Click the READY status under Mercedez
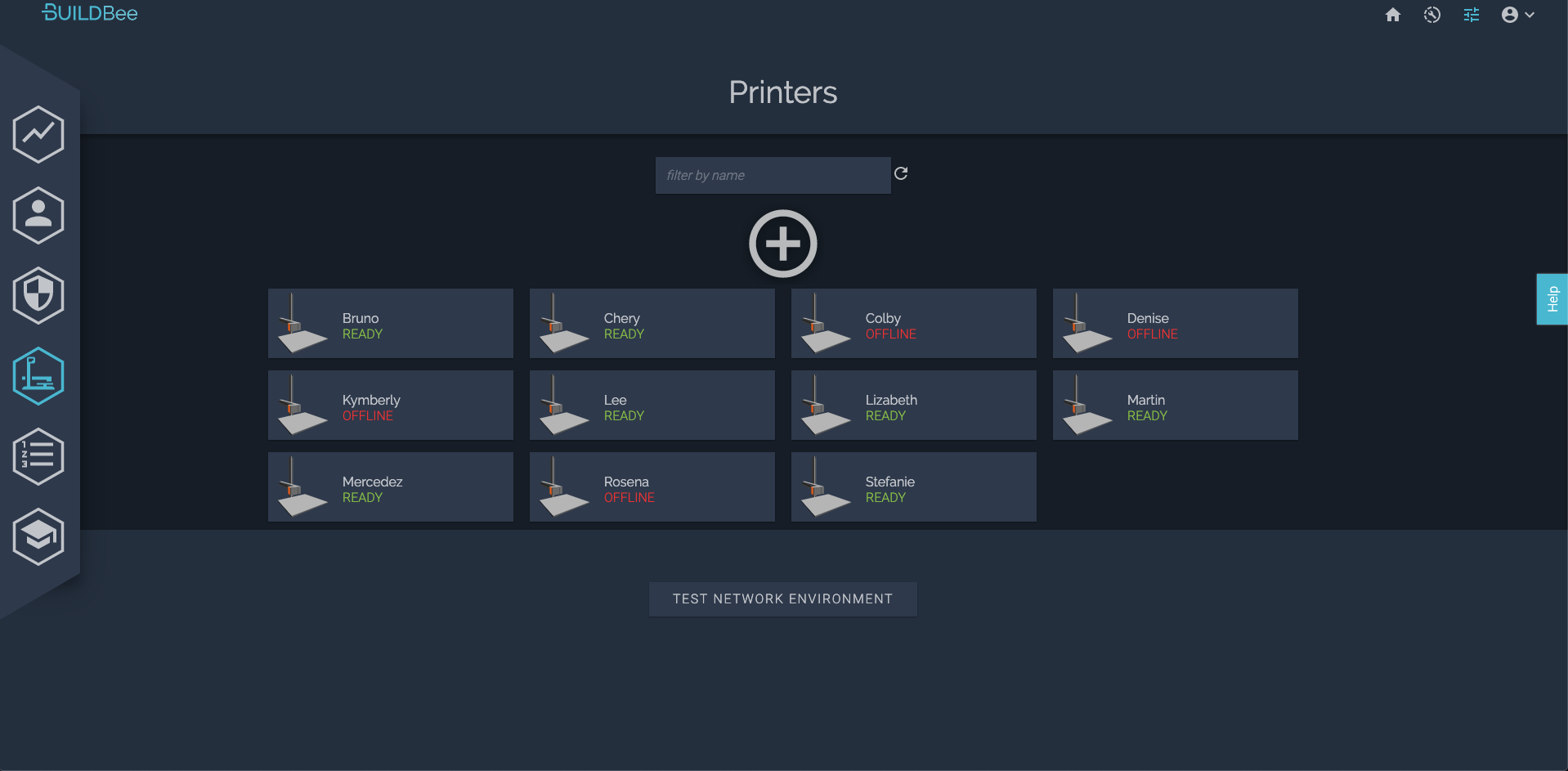 coord(362,498)
